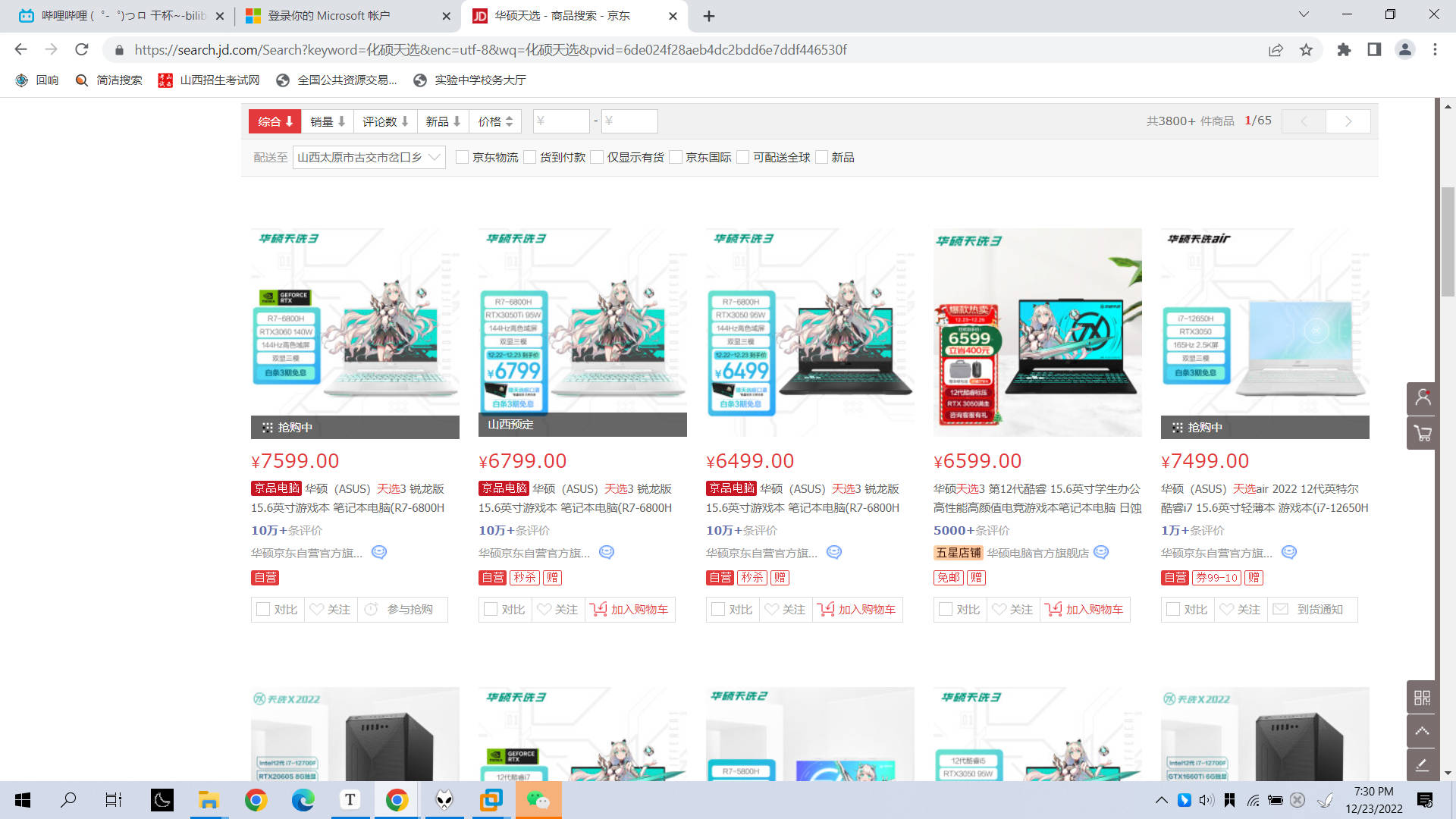Screen dimensions: 1456x819
Task: Open the JD shopping cart sidebar icon
Action: tap(1422, 434)
